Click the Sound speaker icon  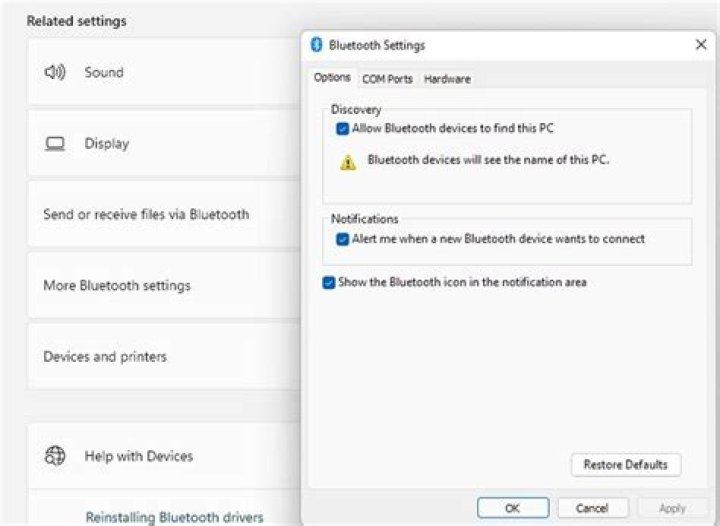coord(55,72)
